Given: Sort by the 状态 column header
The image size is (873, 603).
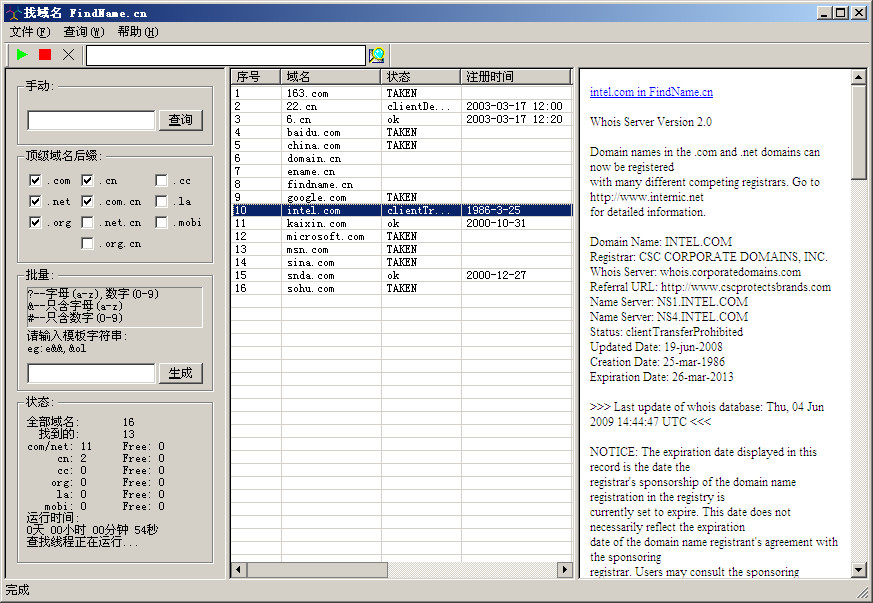Looking at the screenshot, I should point(421,77).
